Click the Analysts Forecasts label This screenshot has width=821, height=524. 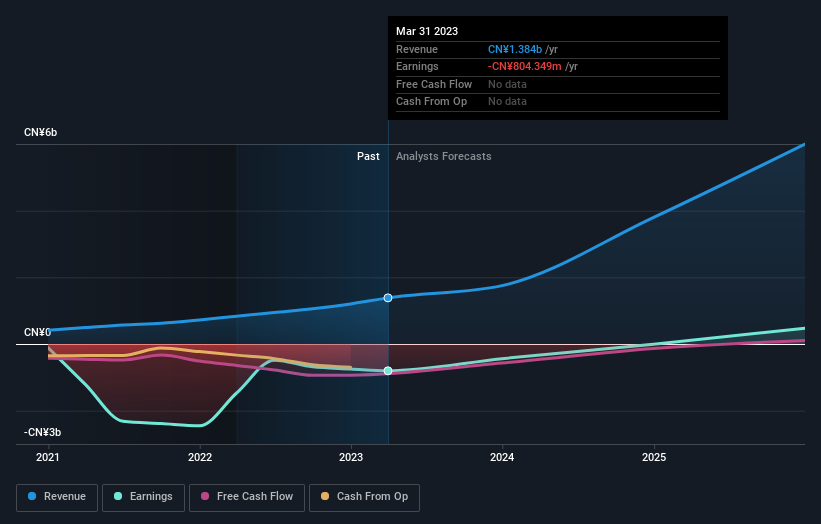[443, 157]
